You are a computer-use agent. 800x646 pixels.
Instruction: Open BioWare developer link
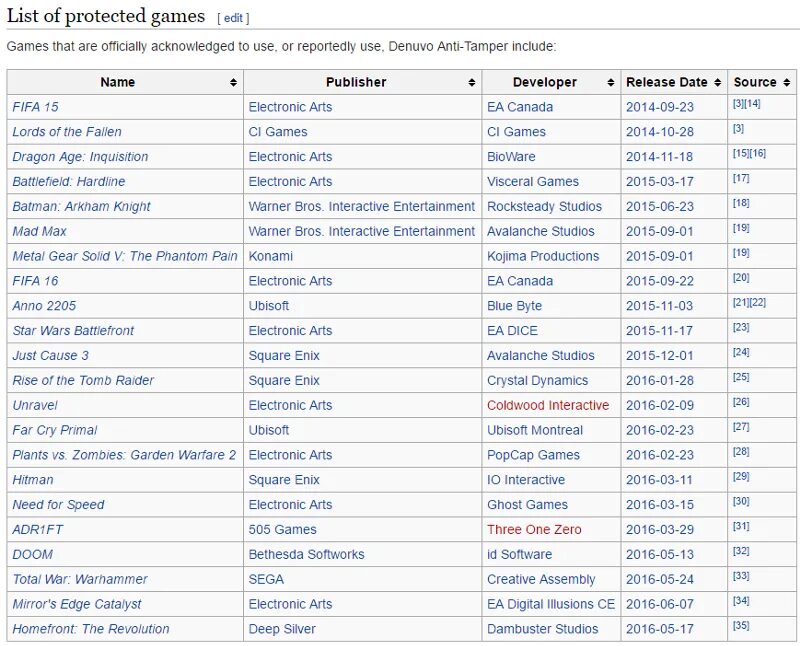(511, 157)
